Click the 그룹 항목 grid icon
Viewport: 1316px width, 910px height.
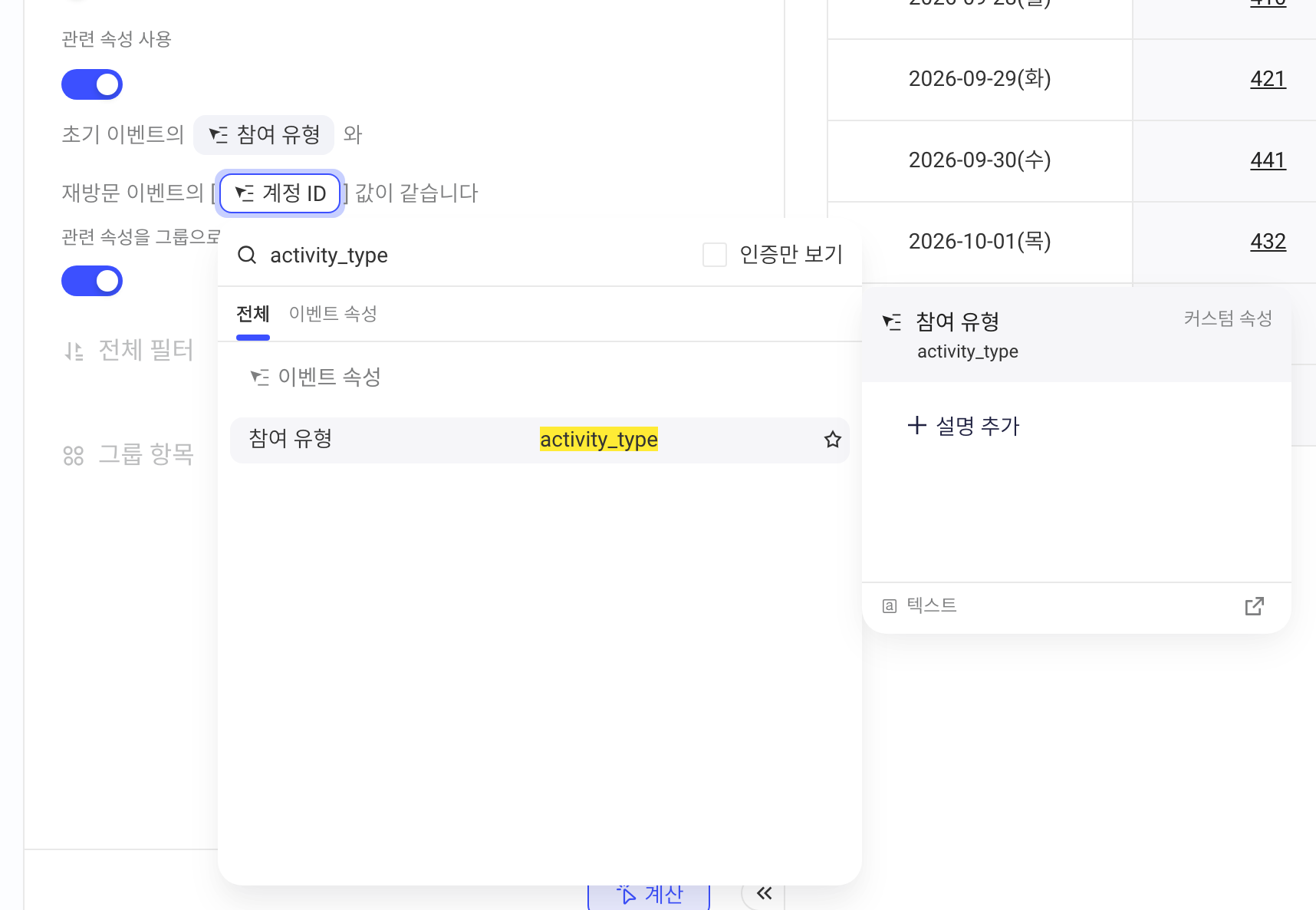74,456
